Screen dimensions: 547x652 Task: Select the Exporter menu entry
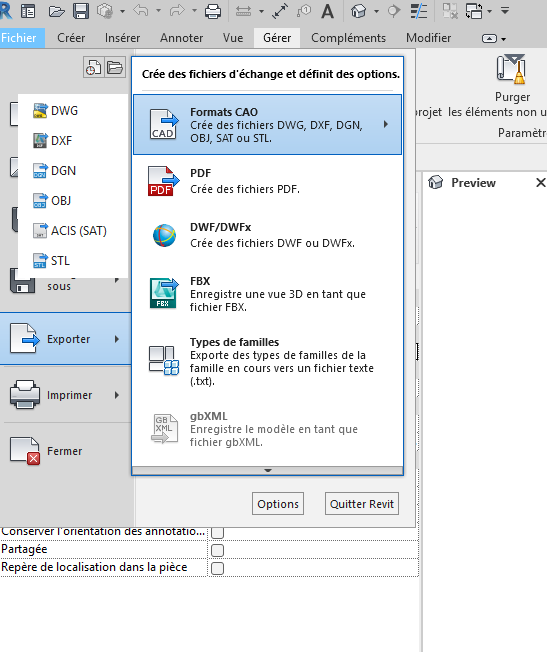pyautogui.click(x=66, y=339)
